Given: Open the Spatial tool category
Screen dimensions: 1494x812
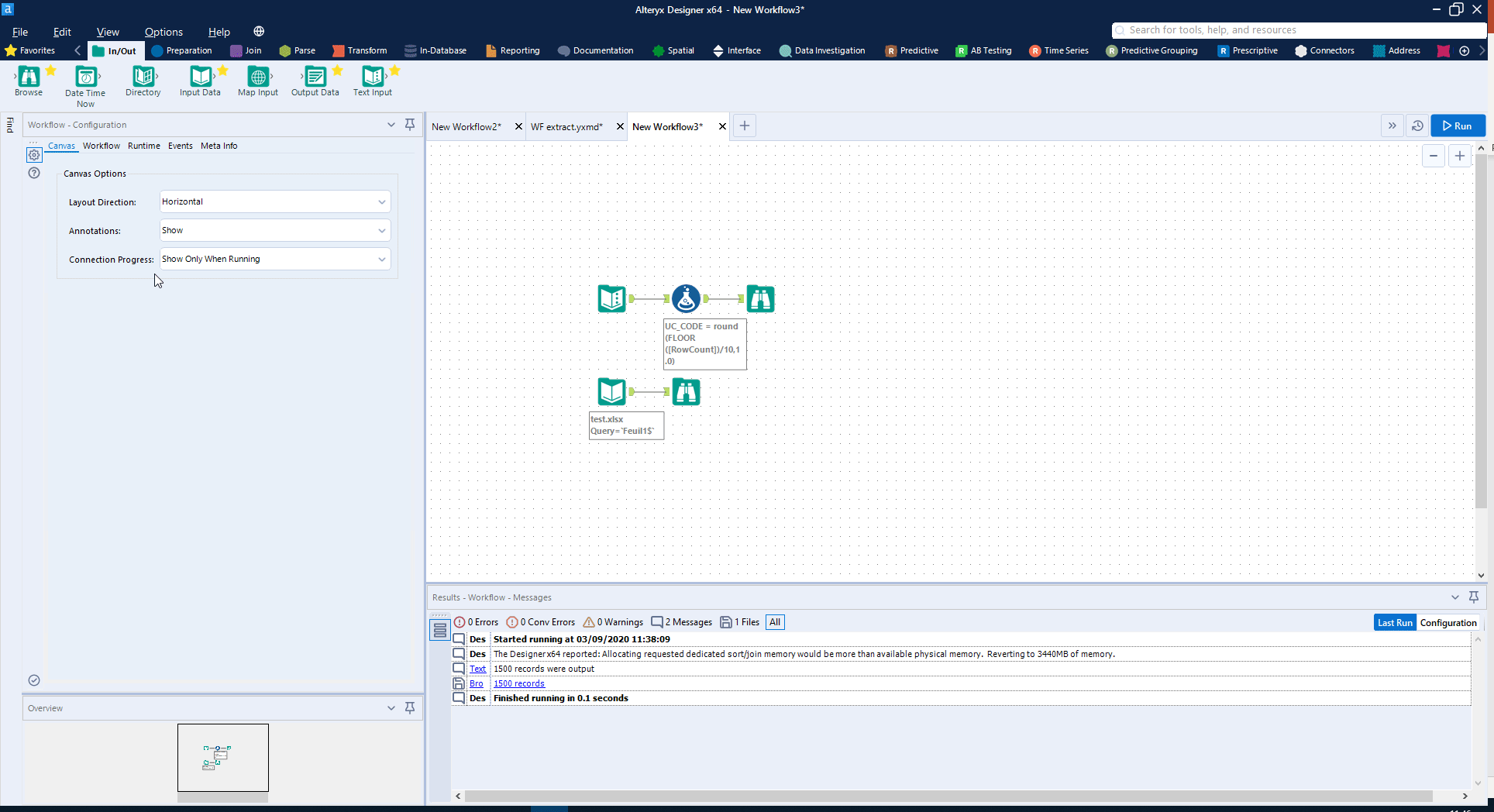Looking at the screenshot, I should click(673, 50).
